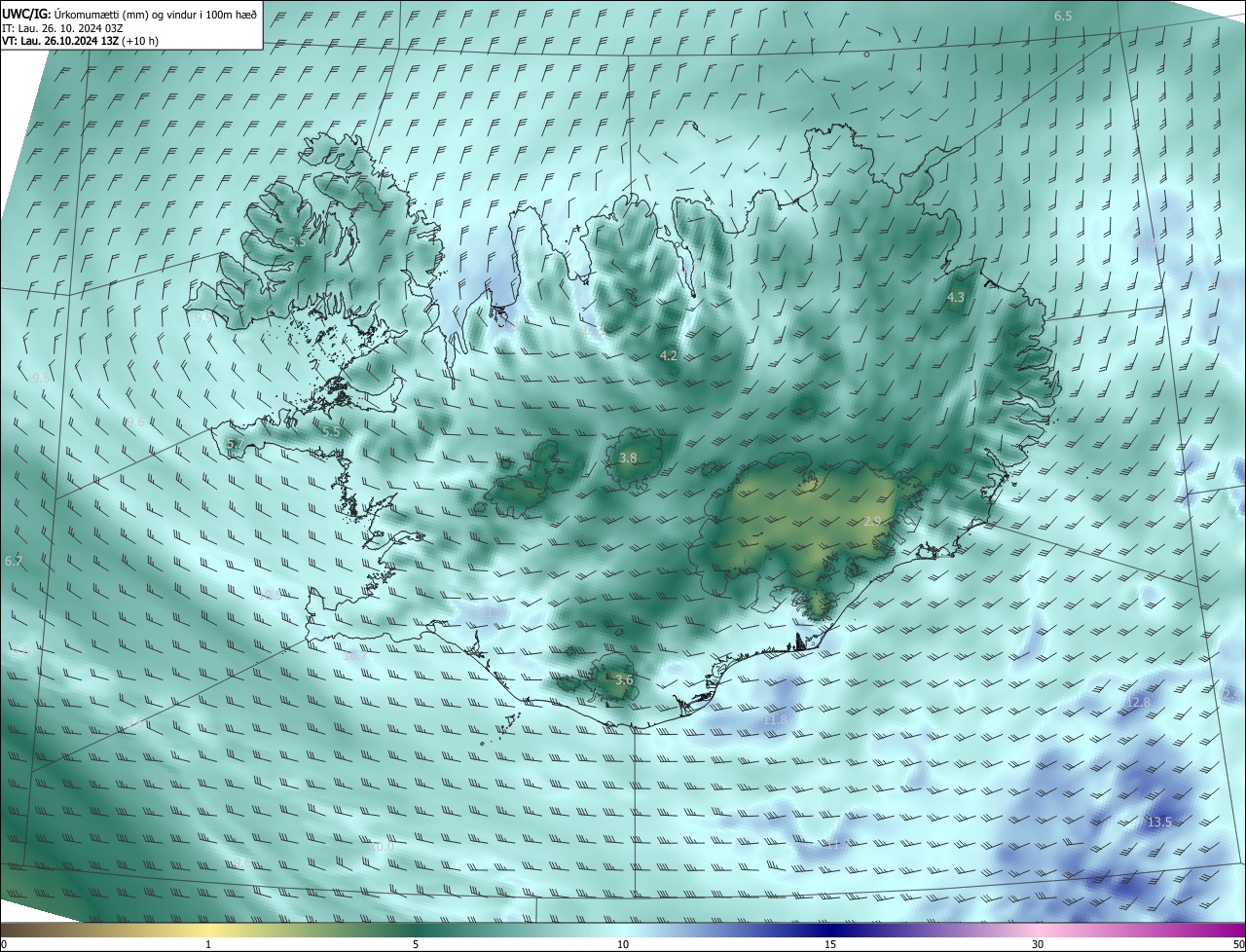
Task: Click the 6.7 value label
Action: point(13,562)
